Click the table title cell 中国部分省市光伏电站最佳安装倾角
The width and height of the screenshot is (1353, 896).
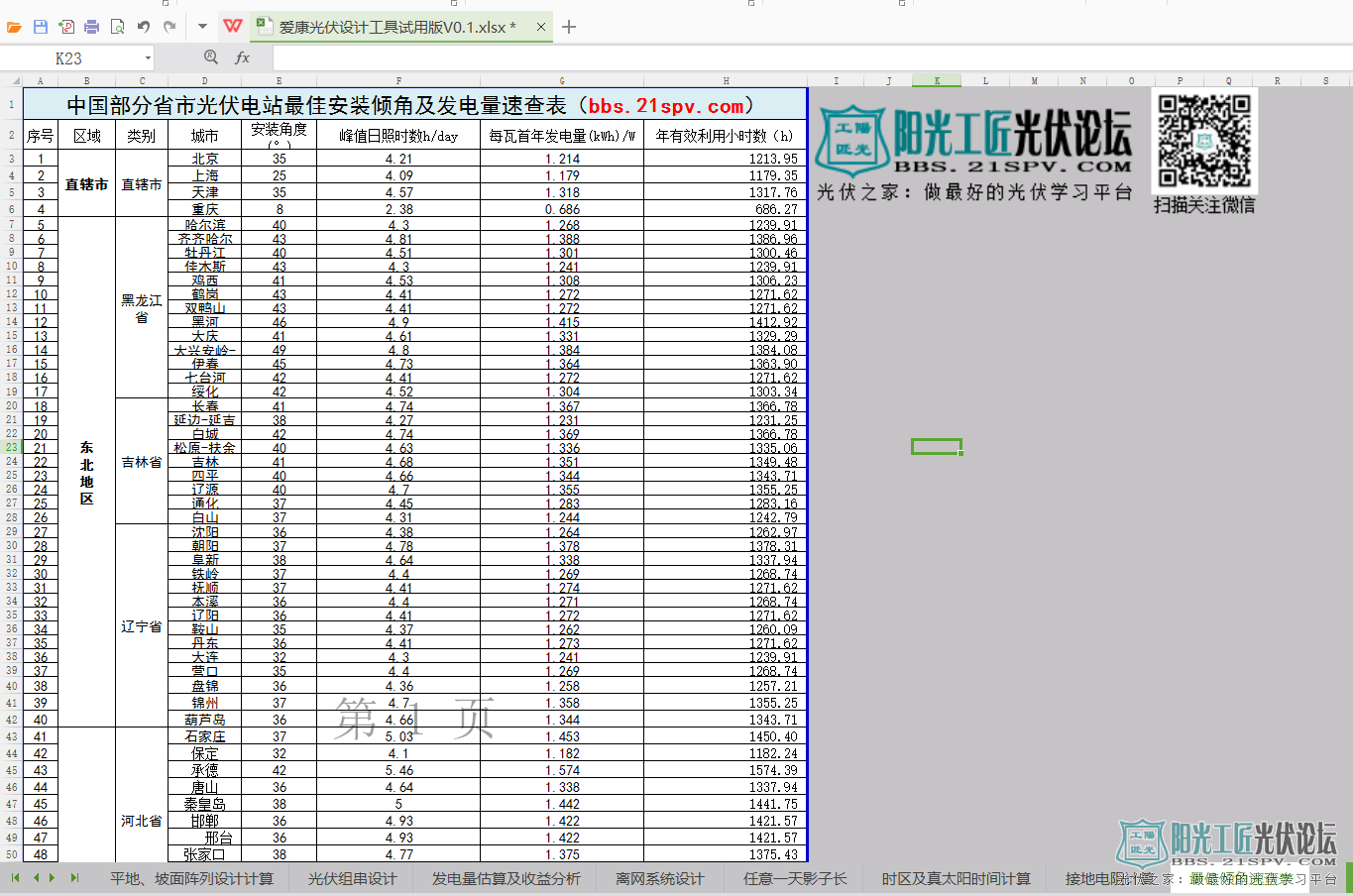coord(415,105)
